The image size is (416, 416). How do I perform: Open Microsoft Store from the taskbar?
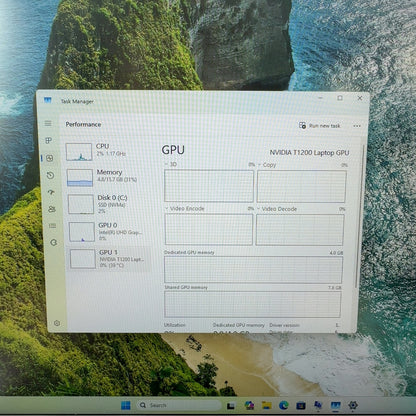[301, 406]
